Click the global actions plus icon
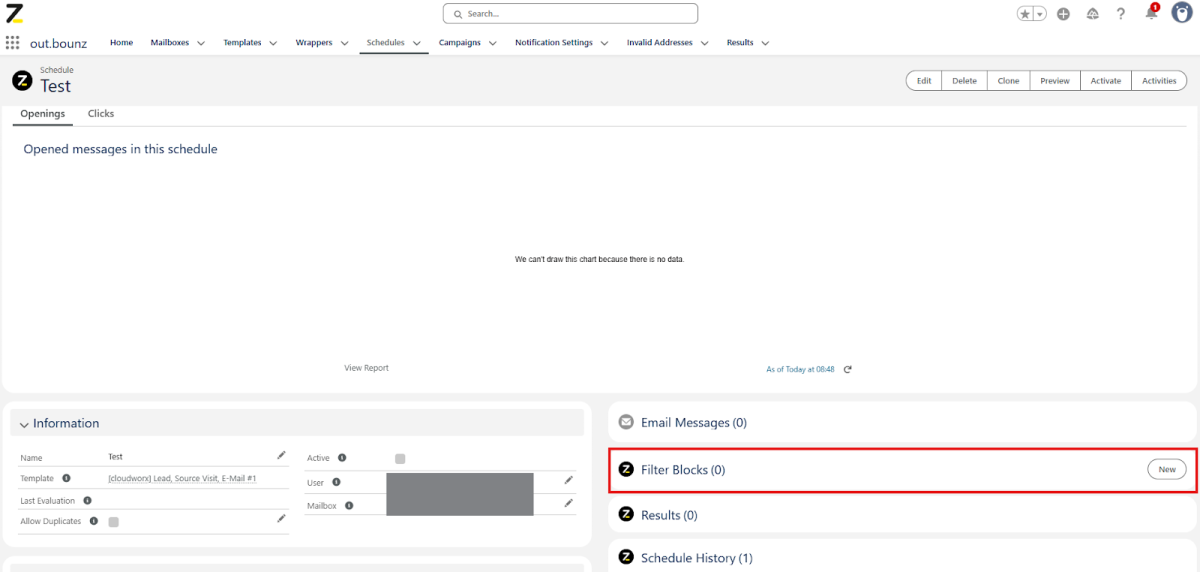 click(x=1063, y=14)
